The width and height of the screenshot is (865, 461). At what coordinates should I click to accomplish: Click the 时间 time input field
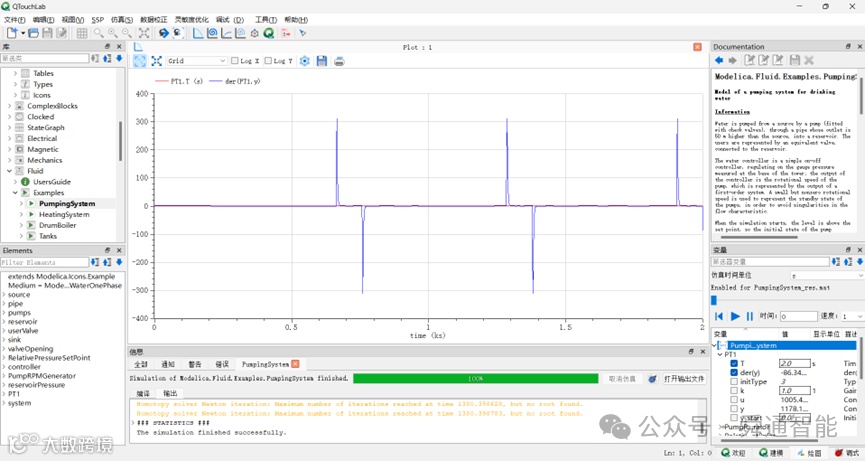(x=798, y=316)
